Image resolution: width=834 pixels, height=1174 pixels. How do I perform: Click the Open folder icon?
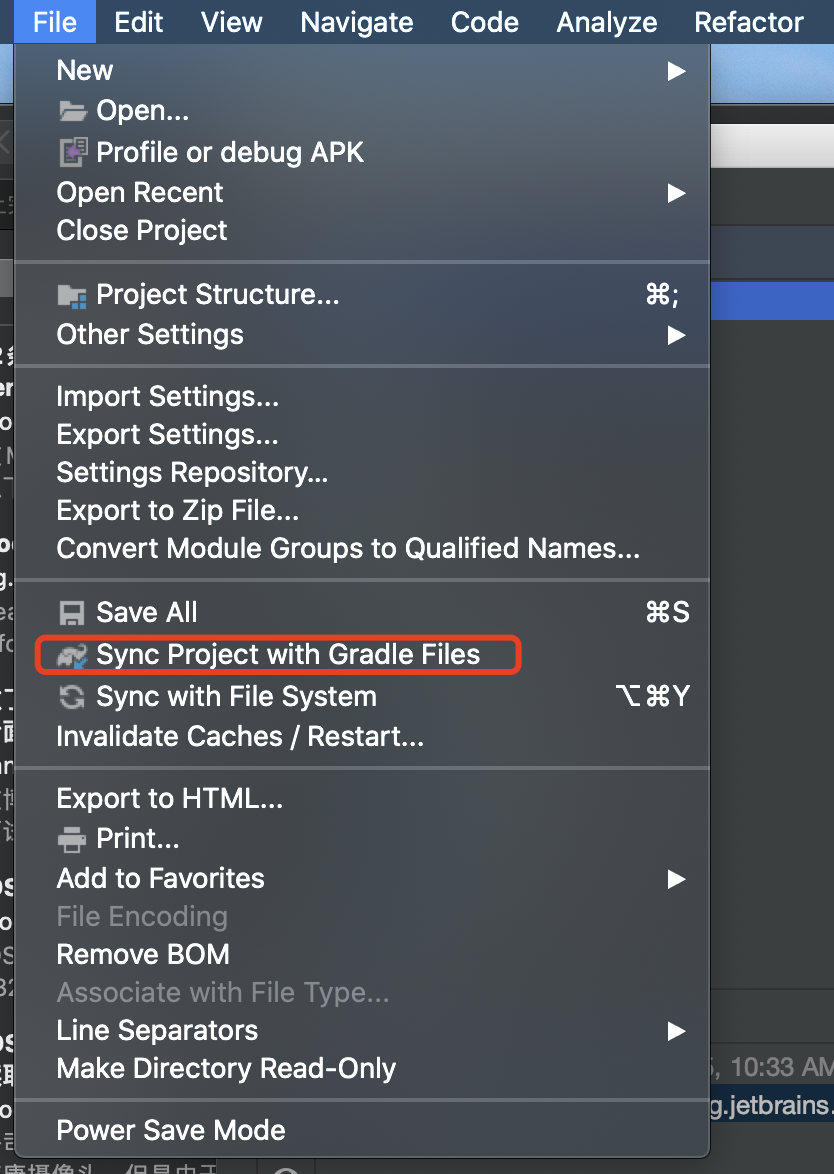pos(72,110)
